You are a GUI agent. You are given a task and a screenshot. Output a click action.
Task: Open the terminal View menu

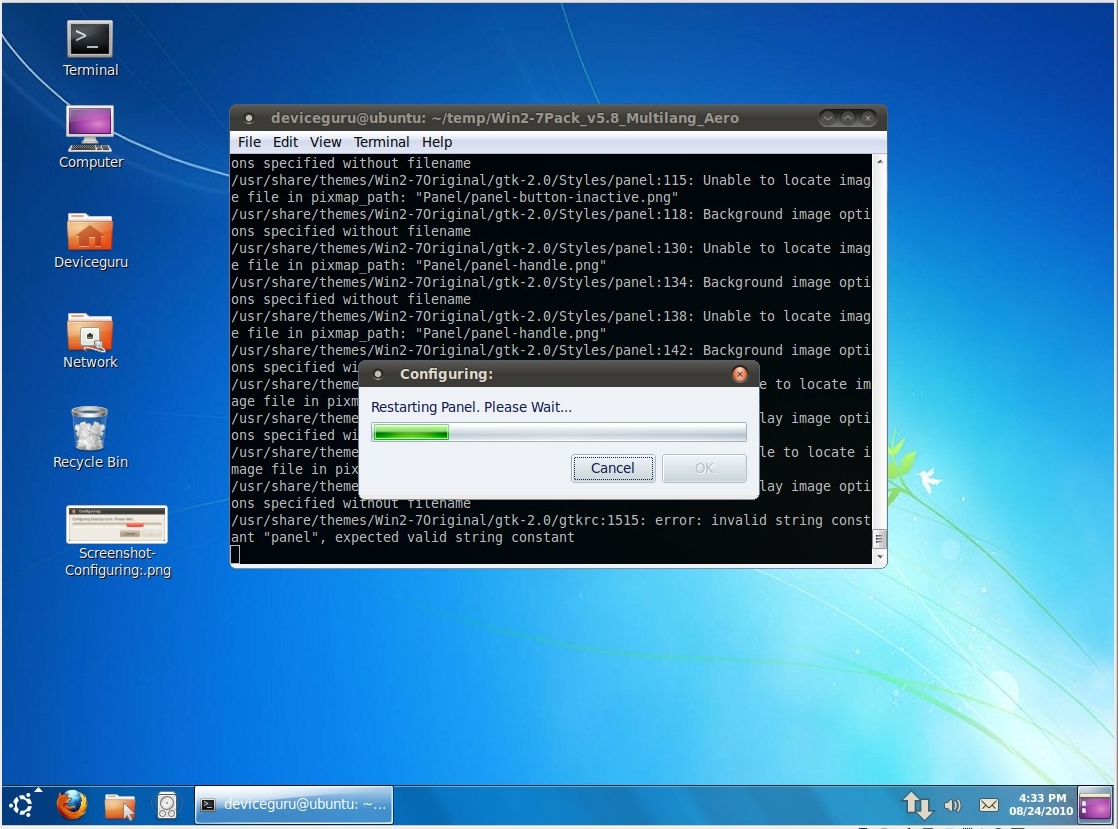[325, 142]
